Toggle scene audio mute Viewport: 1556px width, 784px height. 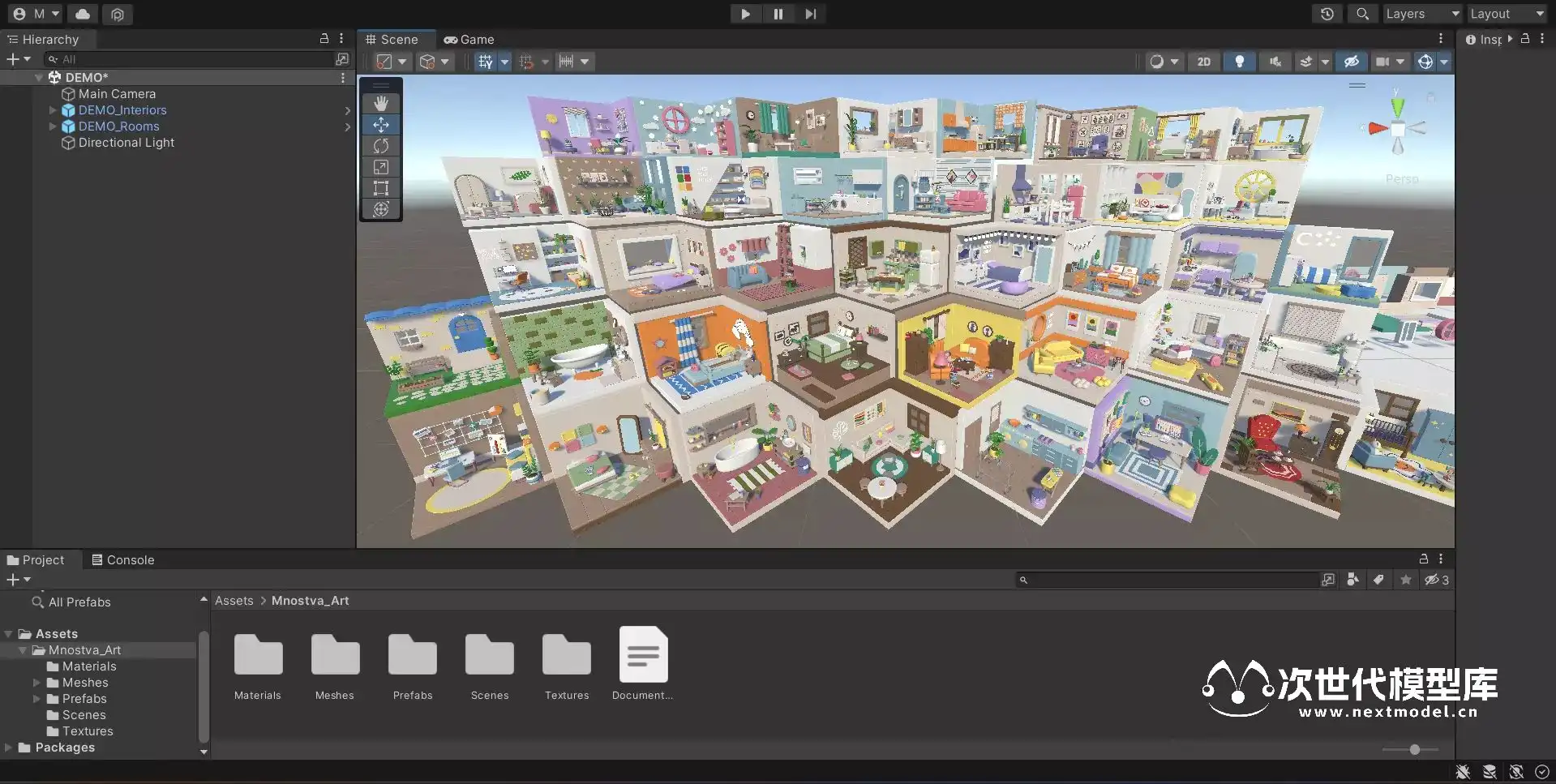coord(1275,62)
